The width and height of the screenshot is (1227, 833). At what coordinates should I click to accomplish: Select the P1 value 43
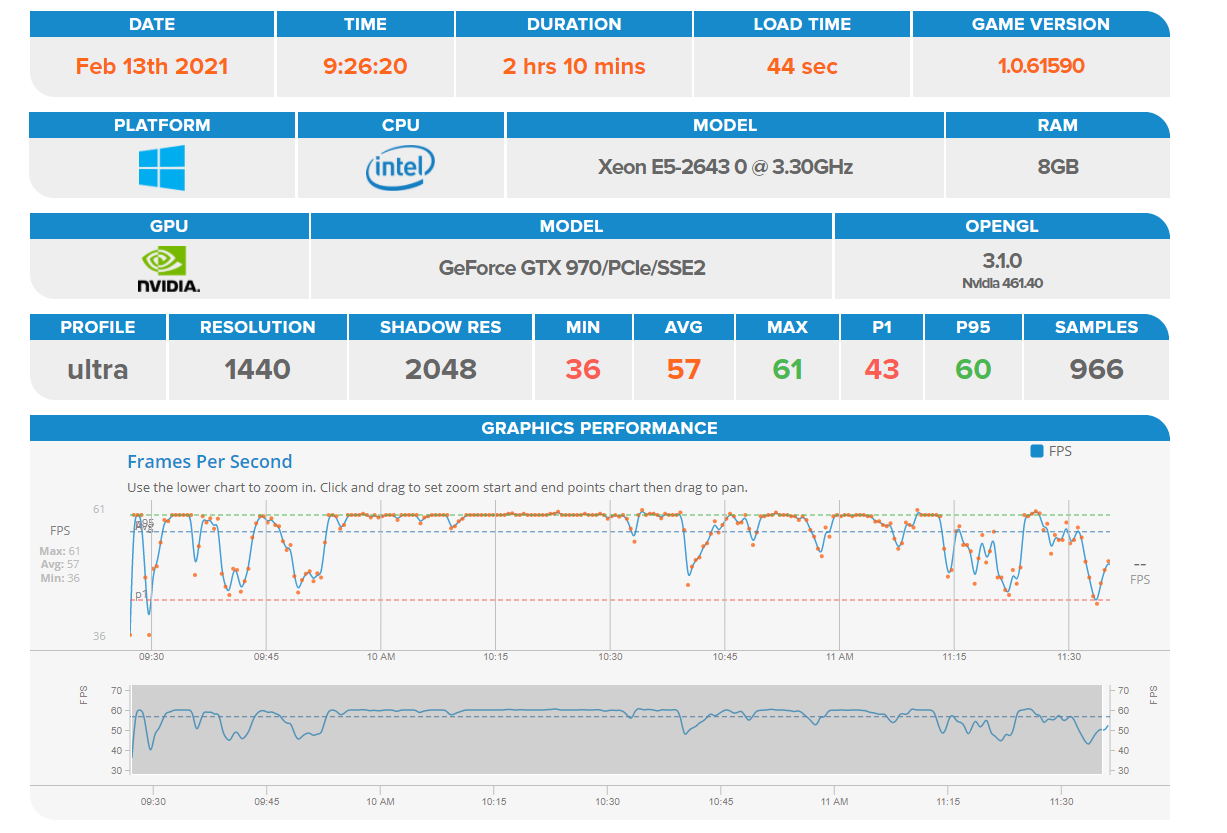click(881, 369)
